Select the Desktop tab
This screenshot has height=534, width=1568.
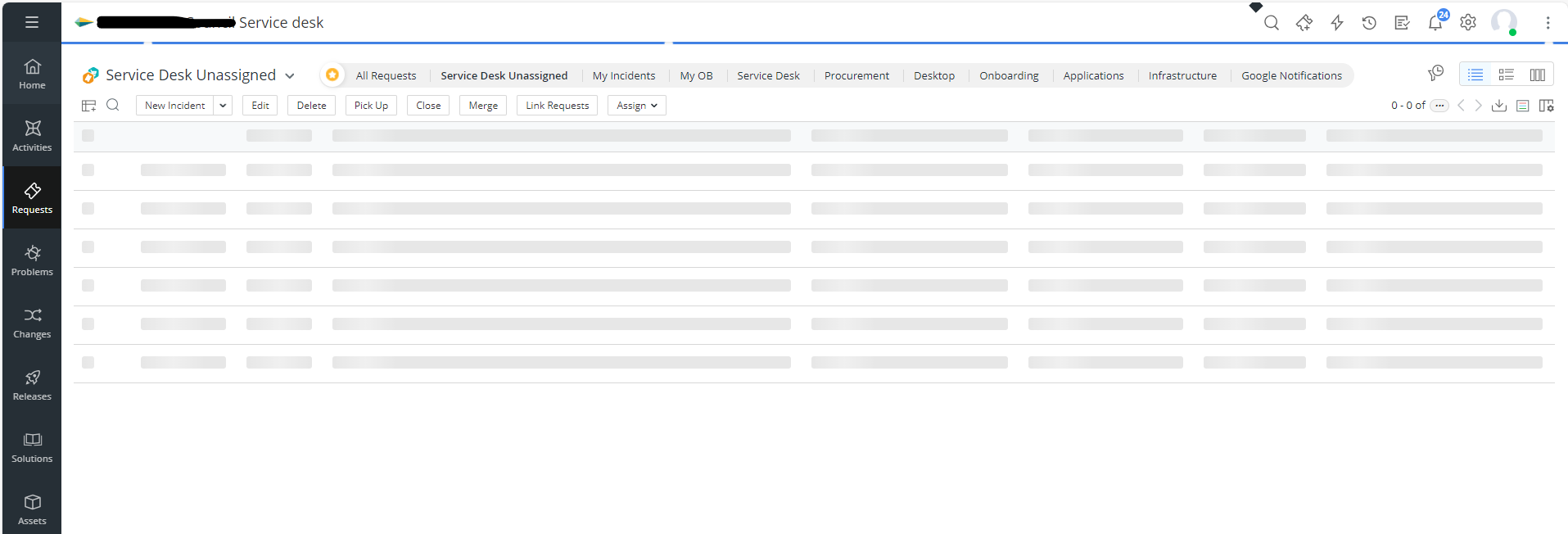tap(934, 75)
